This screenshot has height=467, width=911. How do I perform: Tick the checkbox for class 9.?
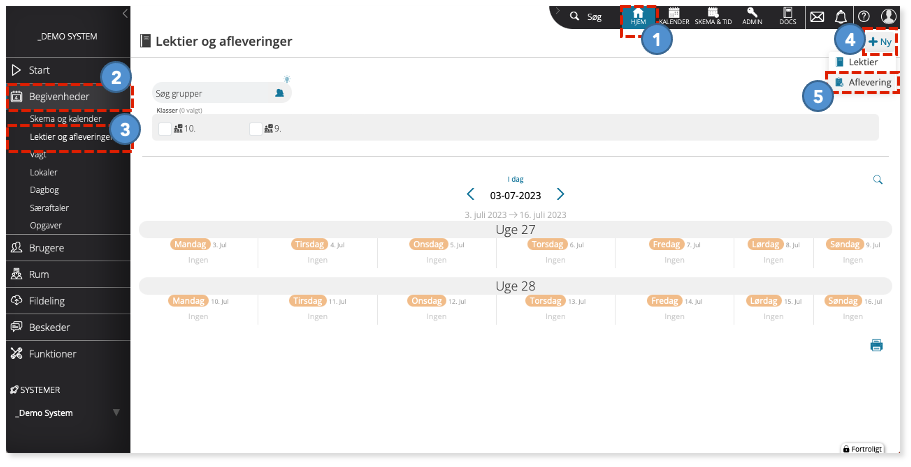point(256,129)
